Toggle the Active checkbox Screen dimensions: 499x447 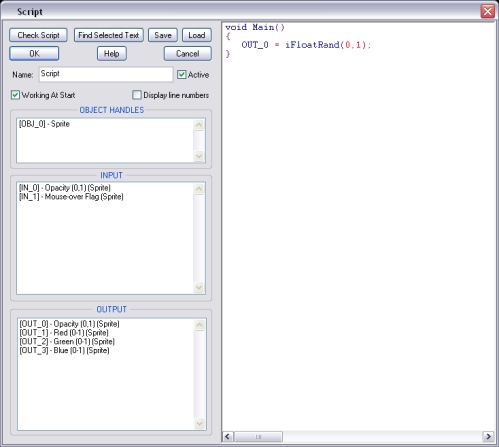[x=182, y=75]
